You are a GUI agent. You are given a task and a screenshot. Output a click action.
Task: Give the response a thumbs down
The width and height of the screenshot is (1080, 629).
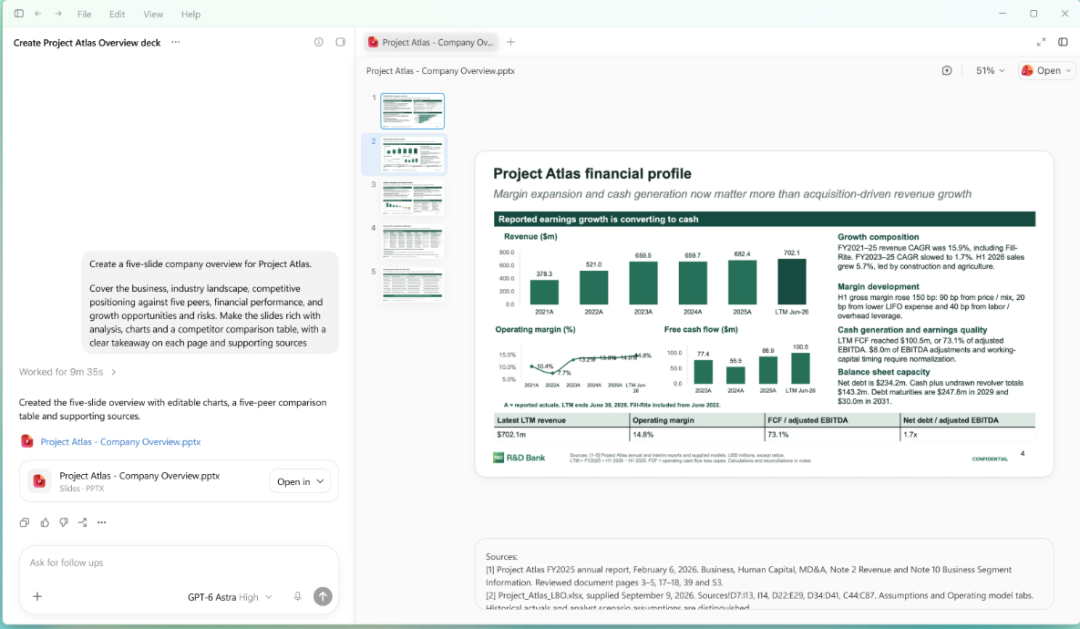click(x=63, y=522)
